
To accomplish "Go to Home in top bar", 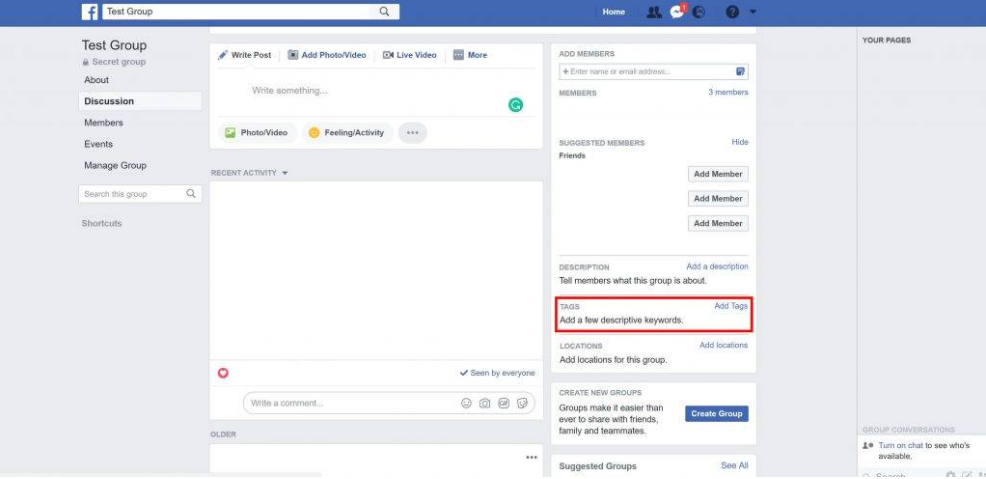I will point(614,12).
